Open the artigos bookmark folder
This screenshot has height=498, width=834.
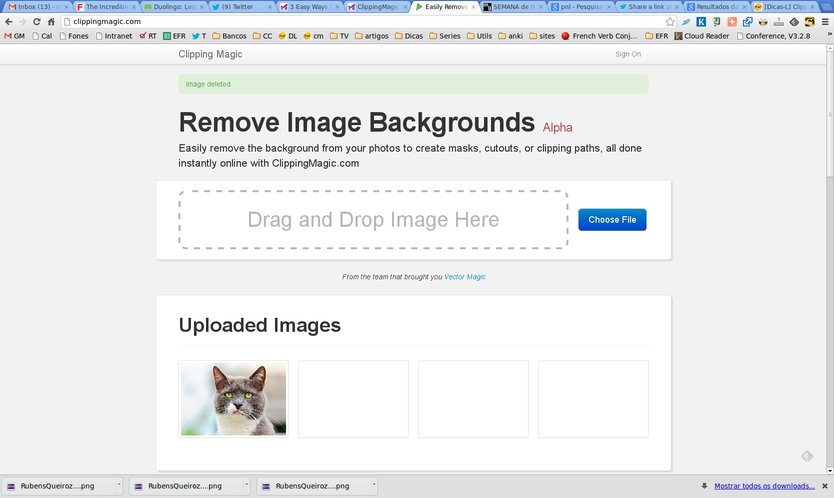[x=372, y=36]
